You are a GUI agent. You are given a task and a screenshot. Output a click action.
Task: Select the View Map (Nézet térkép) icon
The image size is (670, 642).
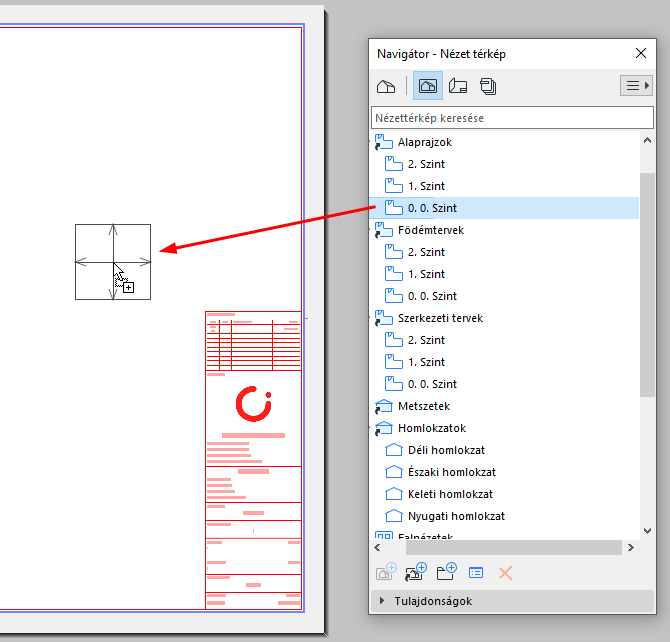pos(428,86)
